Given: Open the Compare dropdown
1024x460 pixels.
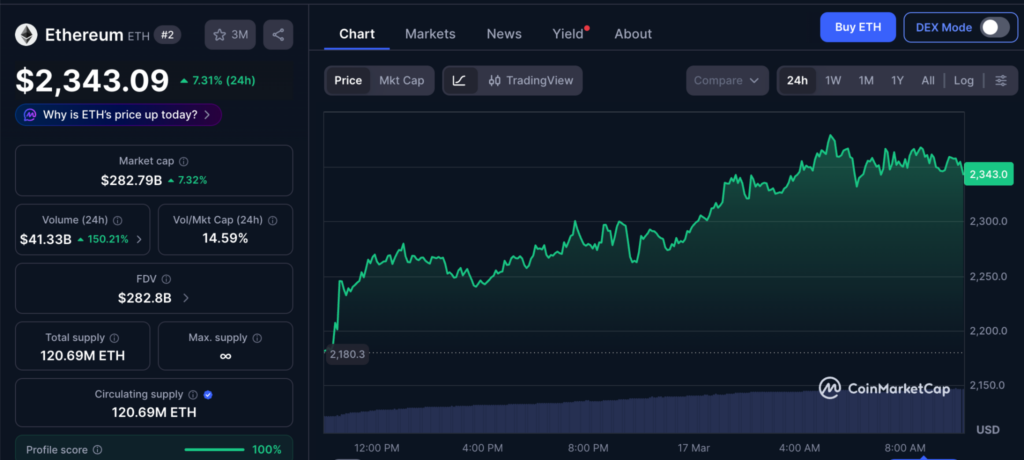Looking at the screenshot, I should [727, 81].
